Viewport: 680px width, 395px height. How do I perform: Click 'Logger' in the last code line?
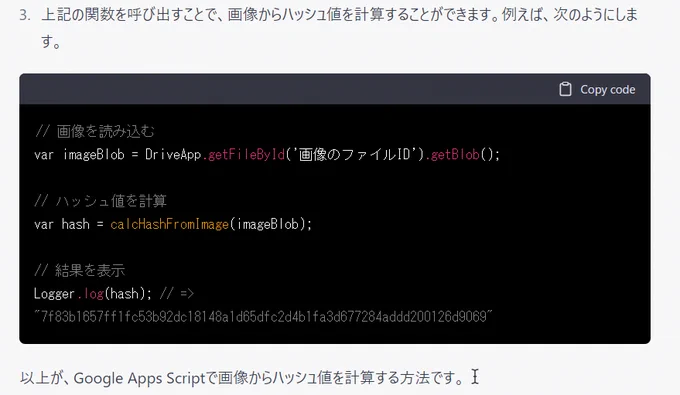point(54,294)
